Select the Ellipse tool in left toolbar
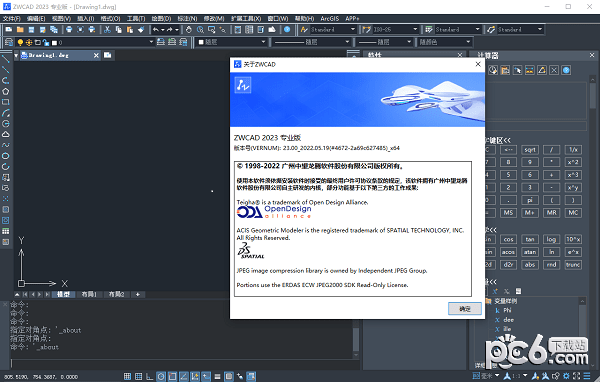The height and width of the screenshot is (382, 600). tap(5, 156)
